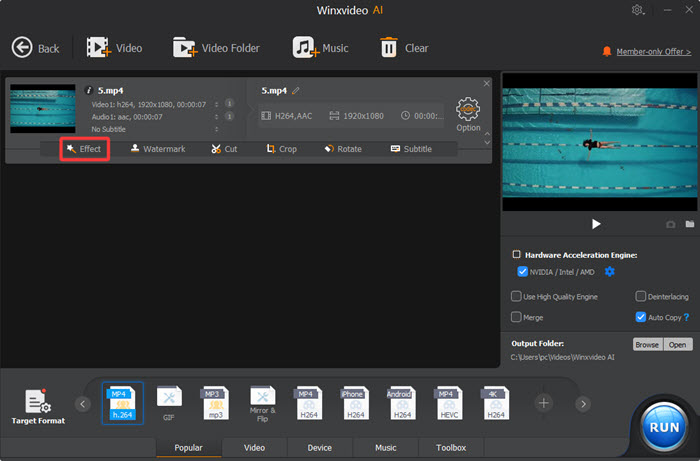This screenshot has width=700, height=461.
Task: Switch to Popular tab
Action: point(188,448)
